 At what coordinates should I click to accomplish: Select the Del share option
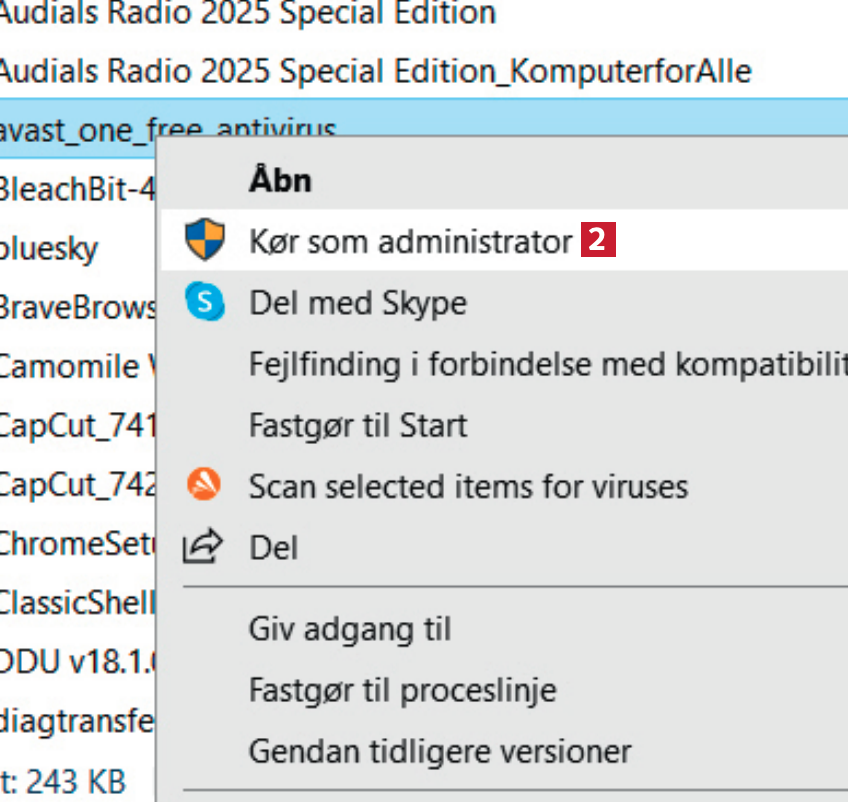click(273, 548)
